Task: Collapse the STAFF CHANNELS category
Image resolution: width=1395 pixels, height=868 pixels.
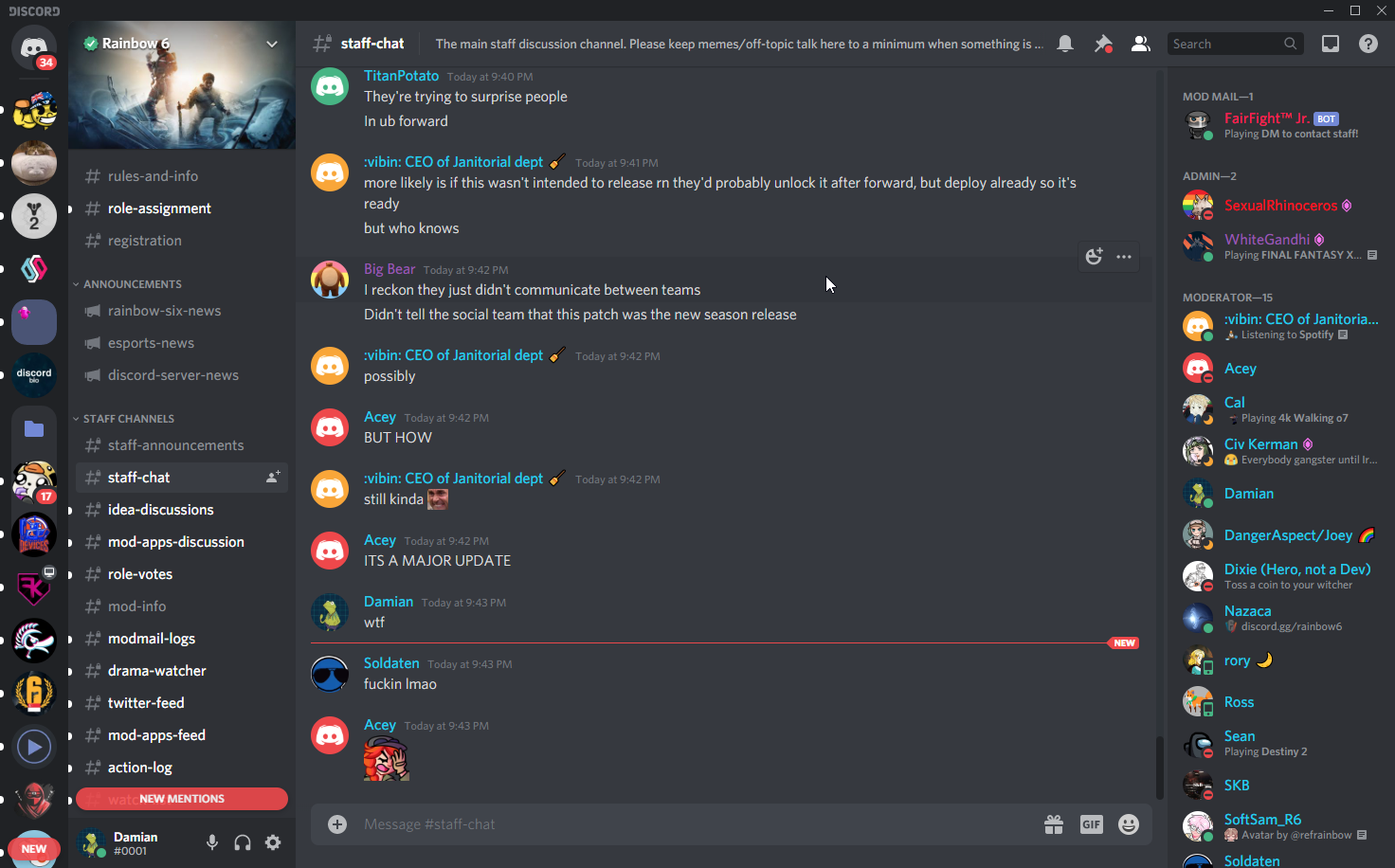Action: 124,419
